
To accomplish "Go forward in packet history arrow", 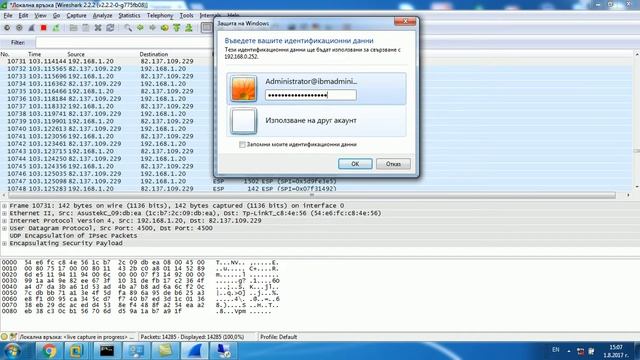I will coord(152,28).
